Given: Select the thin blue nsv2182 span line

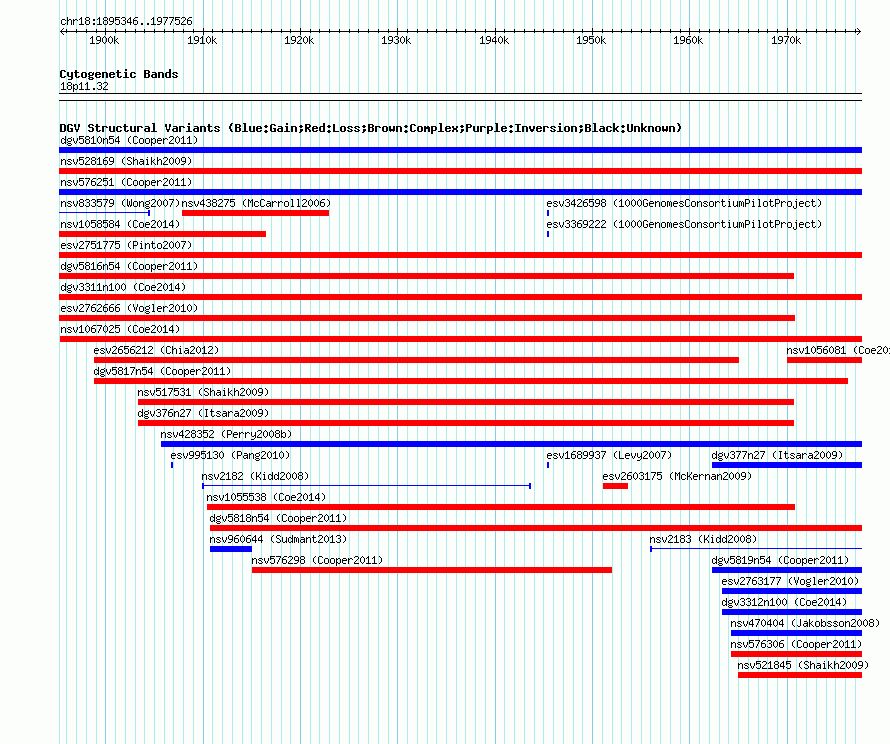Looking at the screenshot, I should [x=366, y=486].
